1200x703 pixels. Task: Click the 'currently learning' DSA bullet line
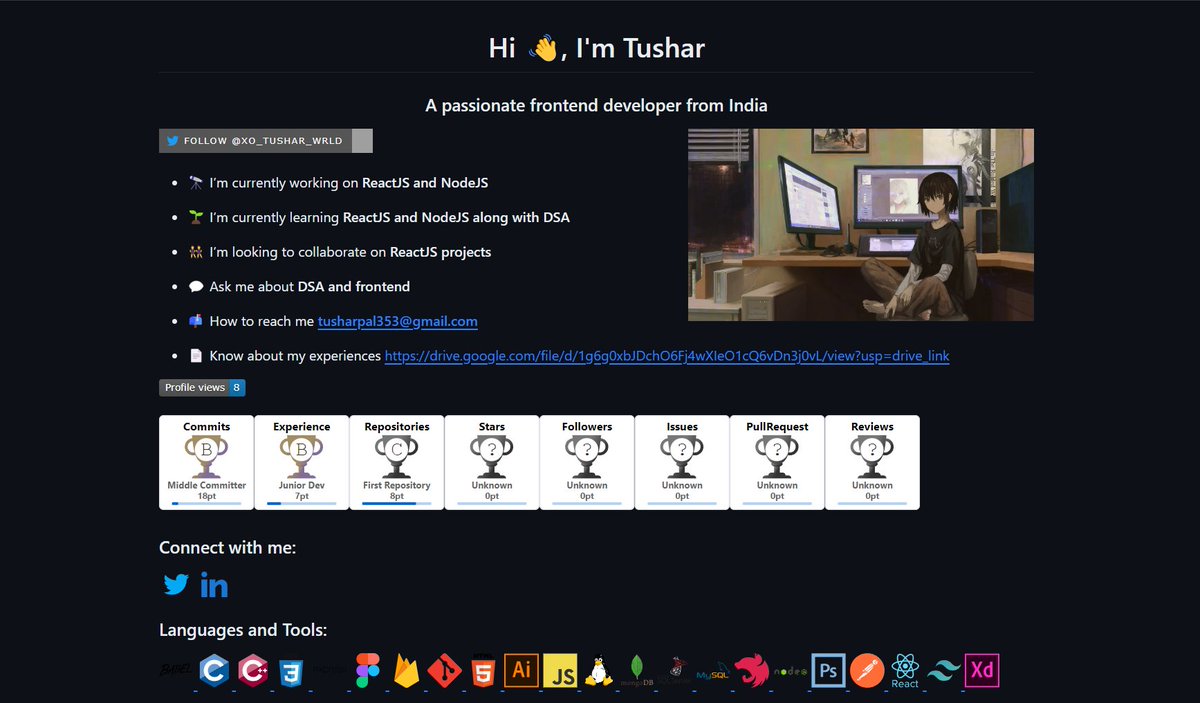[x=379, y=217]
